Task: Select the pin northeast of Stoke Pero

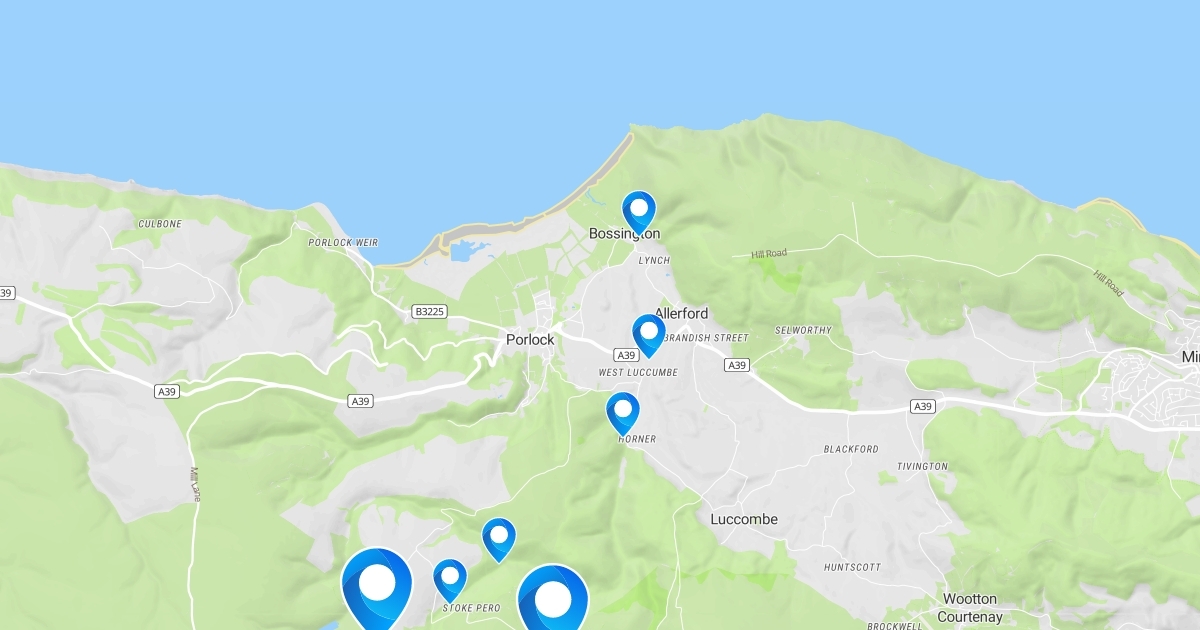Action: [x=499, y=540]
